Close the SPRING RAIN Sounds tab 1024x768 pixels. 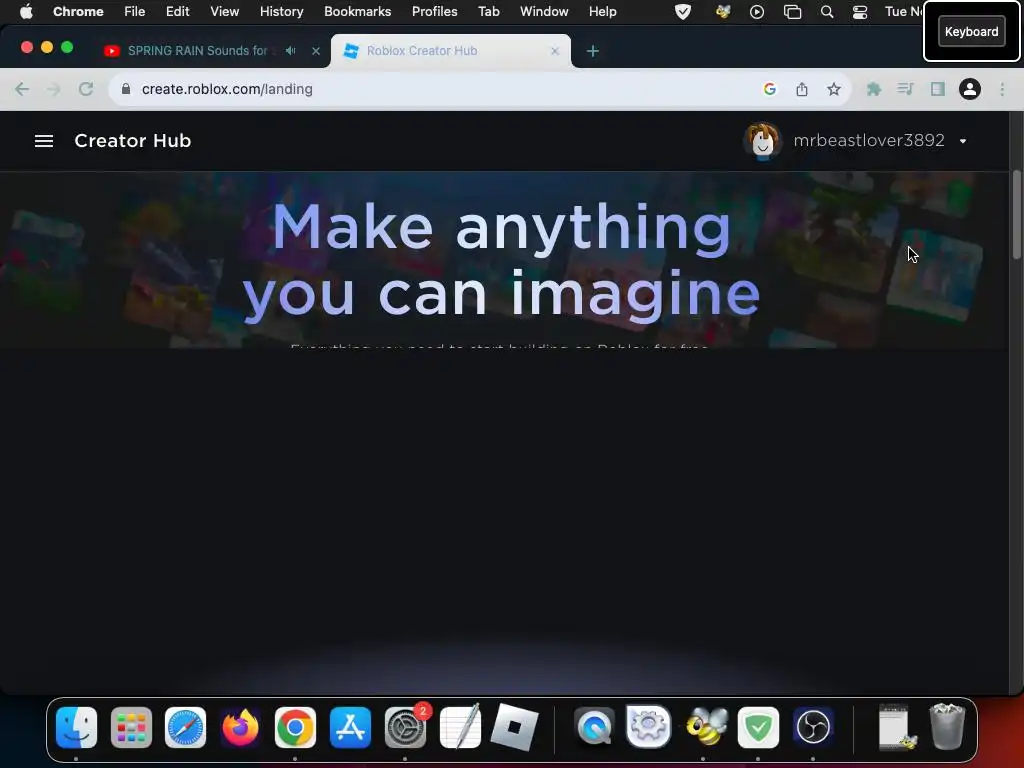316,51
